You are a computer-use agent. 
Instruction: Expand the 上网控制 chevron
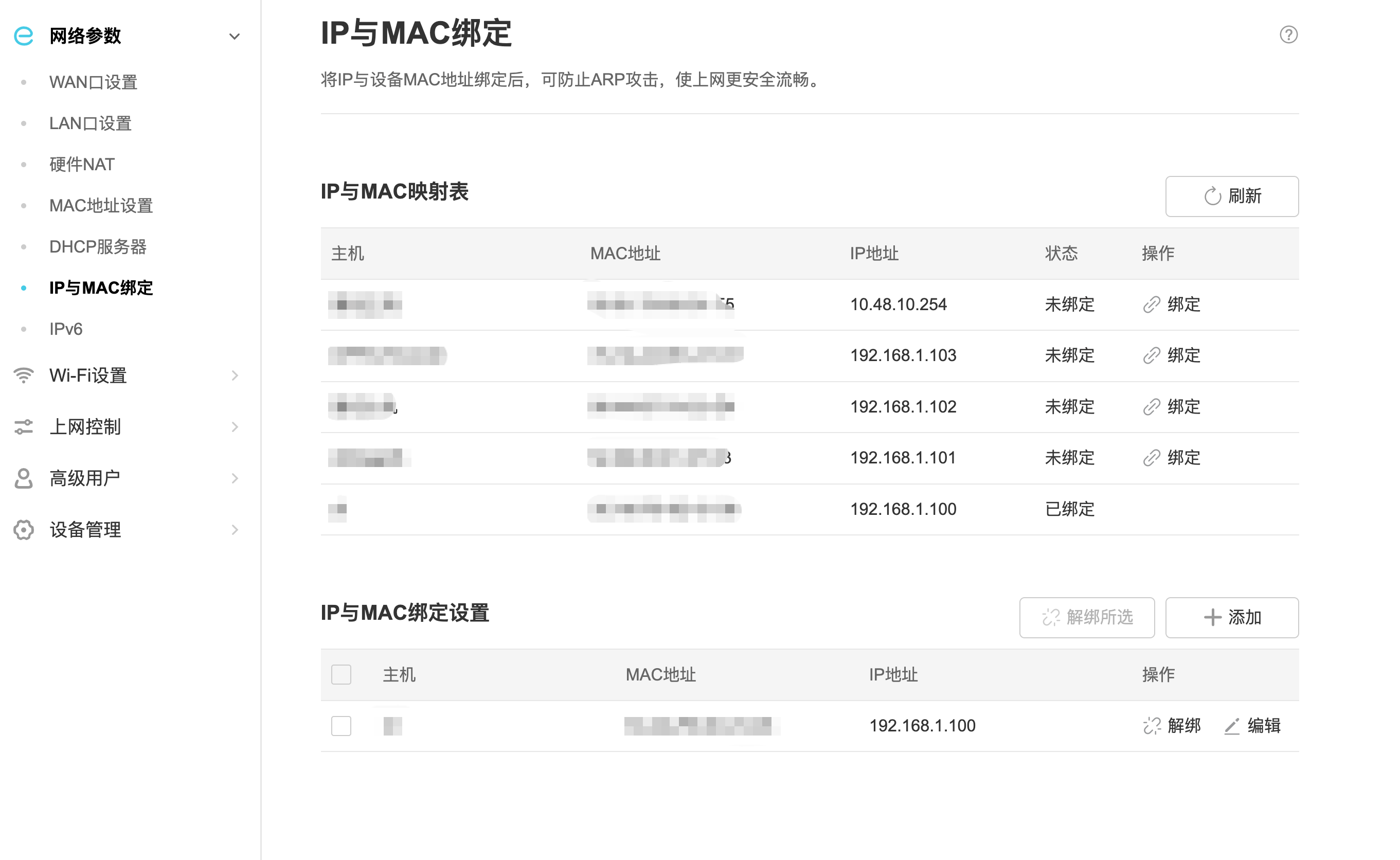point(235,426)
